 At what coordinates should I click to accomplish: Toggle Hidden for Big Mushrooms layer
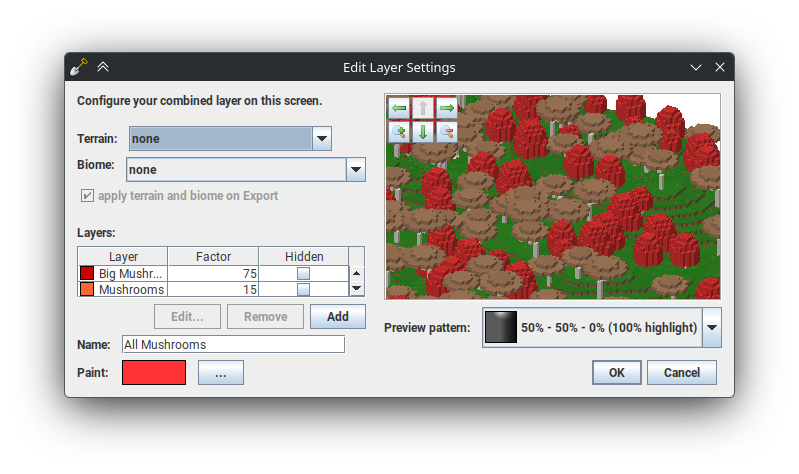303,274
